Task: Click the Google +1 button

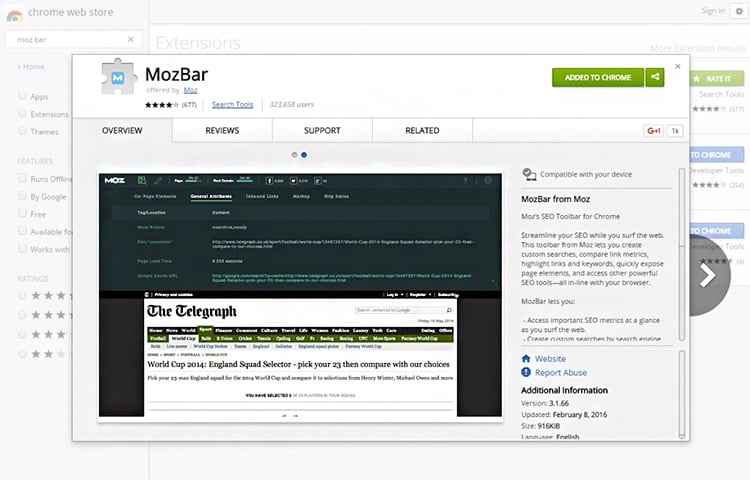Action: pos(653,131)
